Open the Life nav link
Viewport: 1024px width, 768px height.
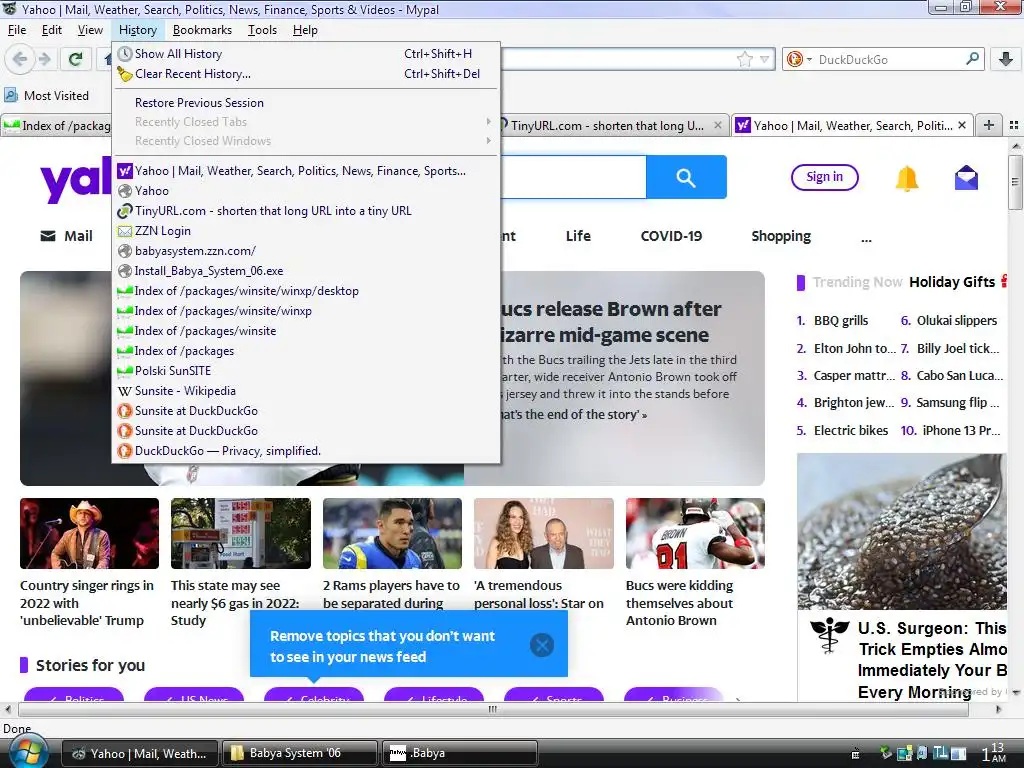578,236
